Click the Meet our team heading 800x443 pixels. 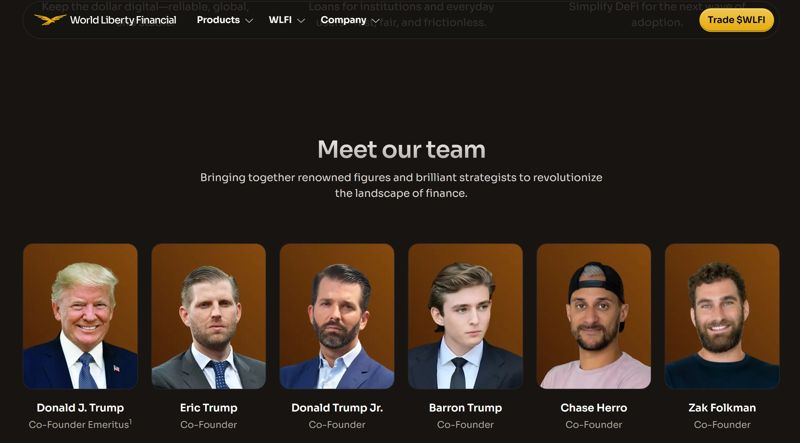point(402,150)
